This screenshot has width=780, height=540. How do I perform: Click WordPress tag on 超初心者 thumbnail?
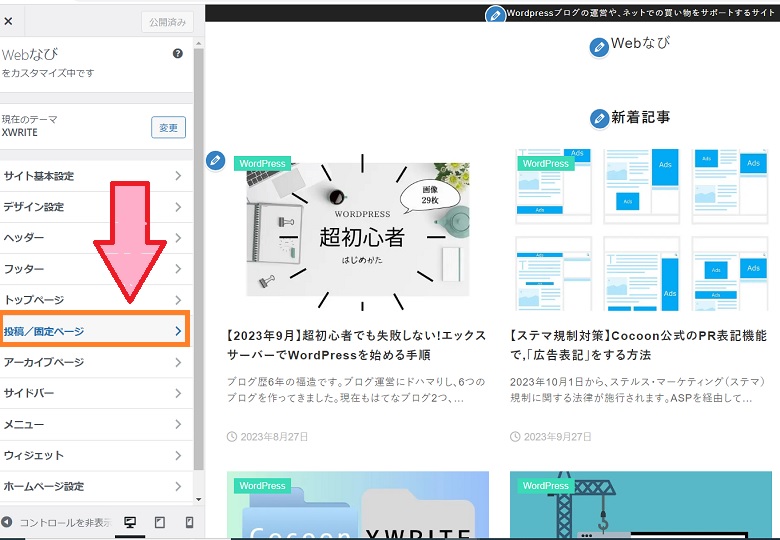pos(262,164)
